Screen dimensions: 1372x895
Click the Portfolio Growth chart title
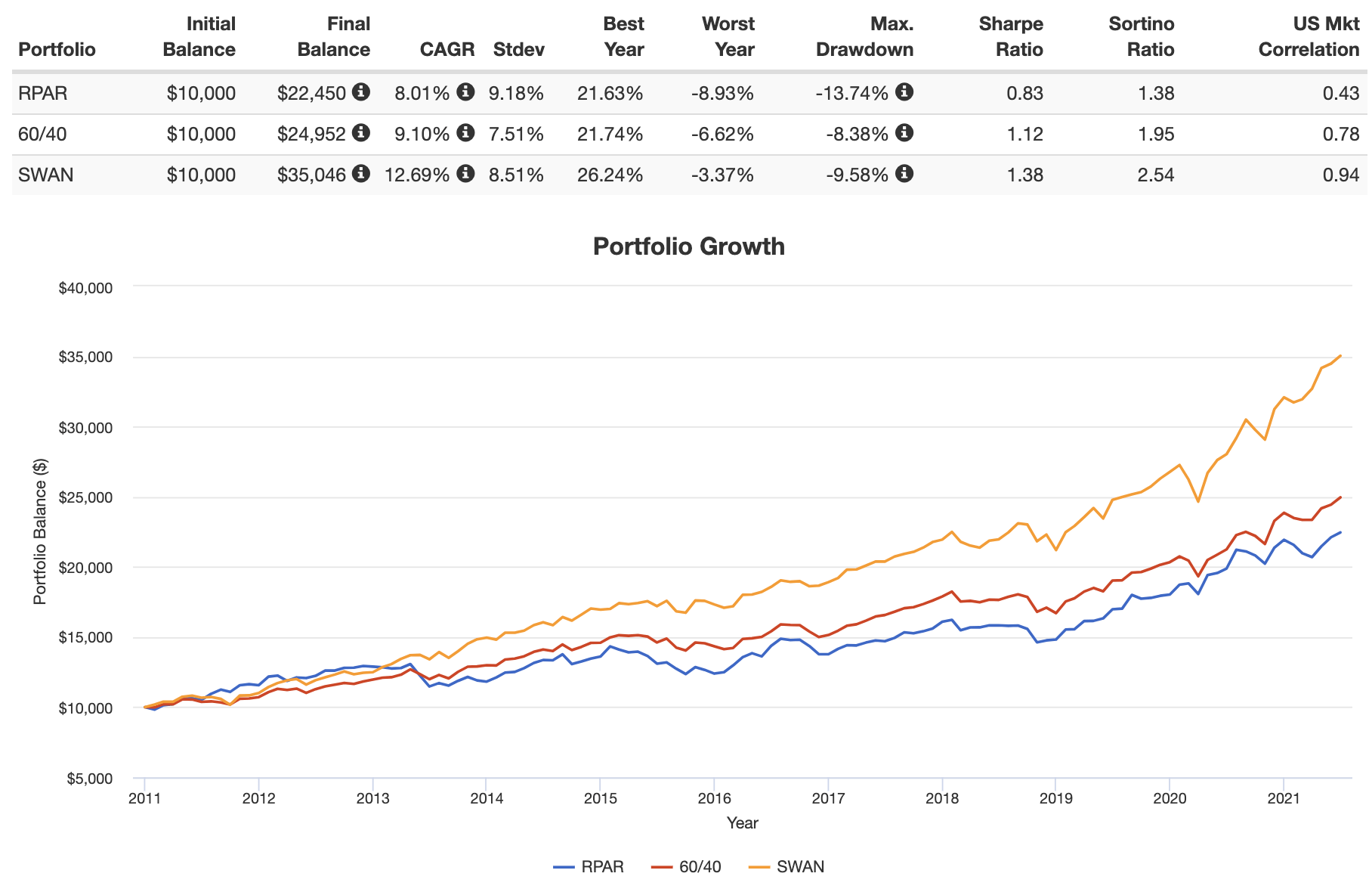(x=689, y=246)
